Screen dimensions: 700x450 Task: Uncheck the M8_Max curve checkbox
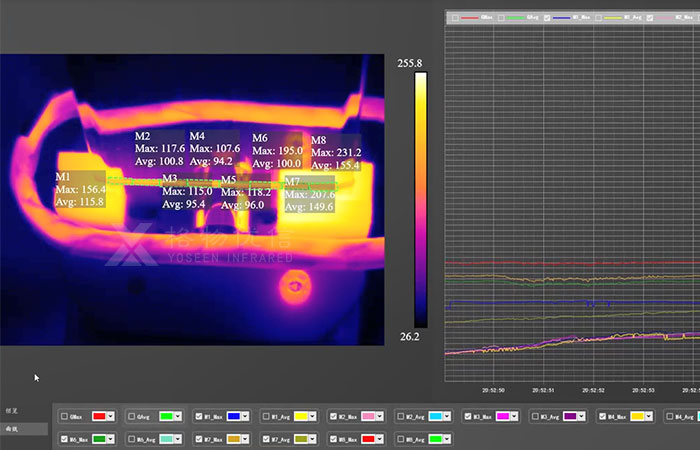pyautogui.click(x=333, y=438)
